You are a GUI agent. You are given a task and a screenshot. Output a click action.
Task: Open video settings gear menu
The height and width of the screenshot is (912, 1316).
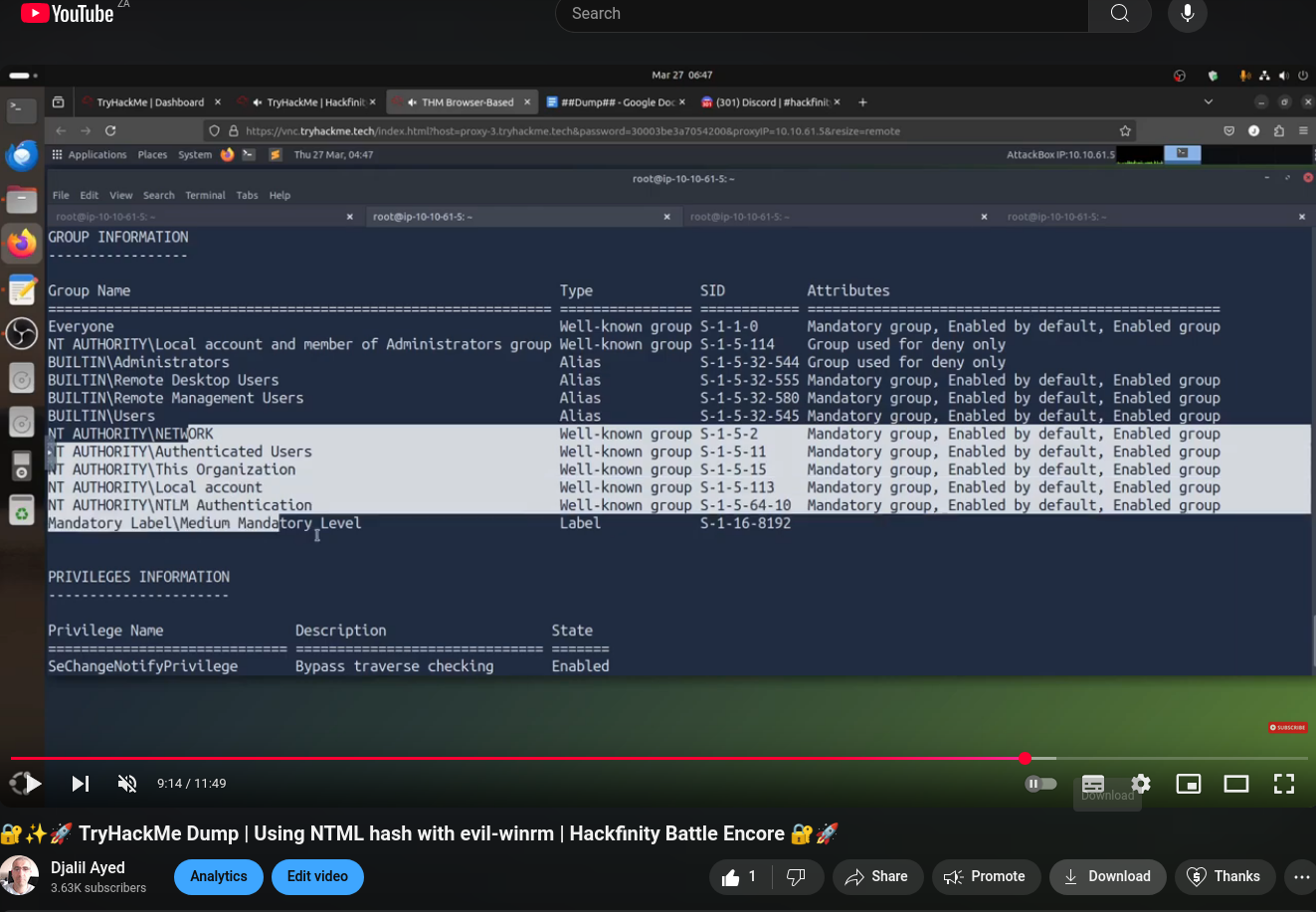coord(1141,784)
